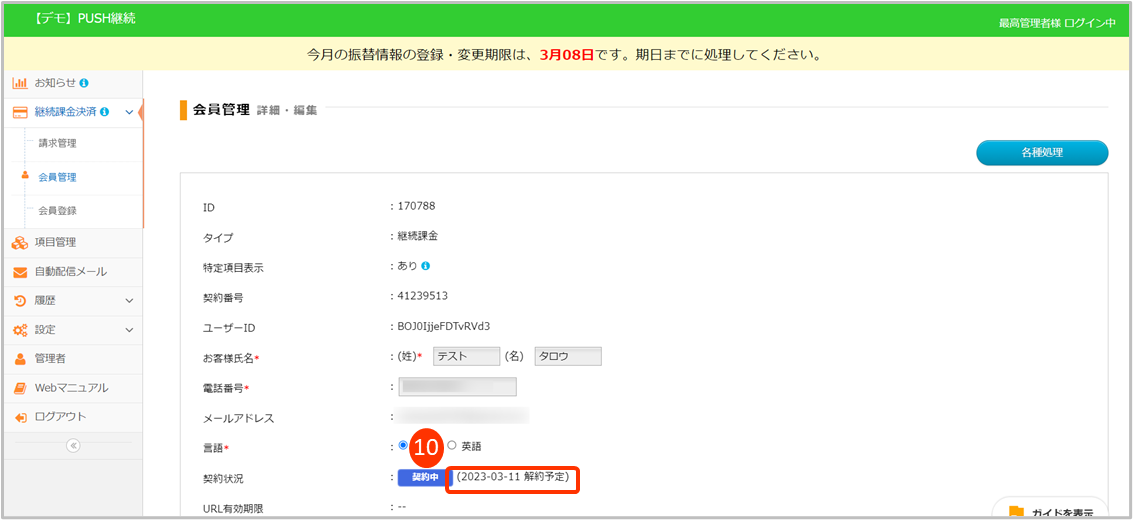The width and height of the screenshot is (1133, 520).
Task: Click the 姓 input field containing テスト
Action: pyautogui.click(x=465, y=357)
